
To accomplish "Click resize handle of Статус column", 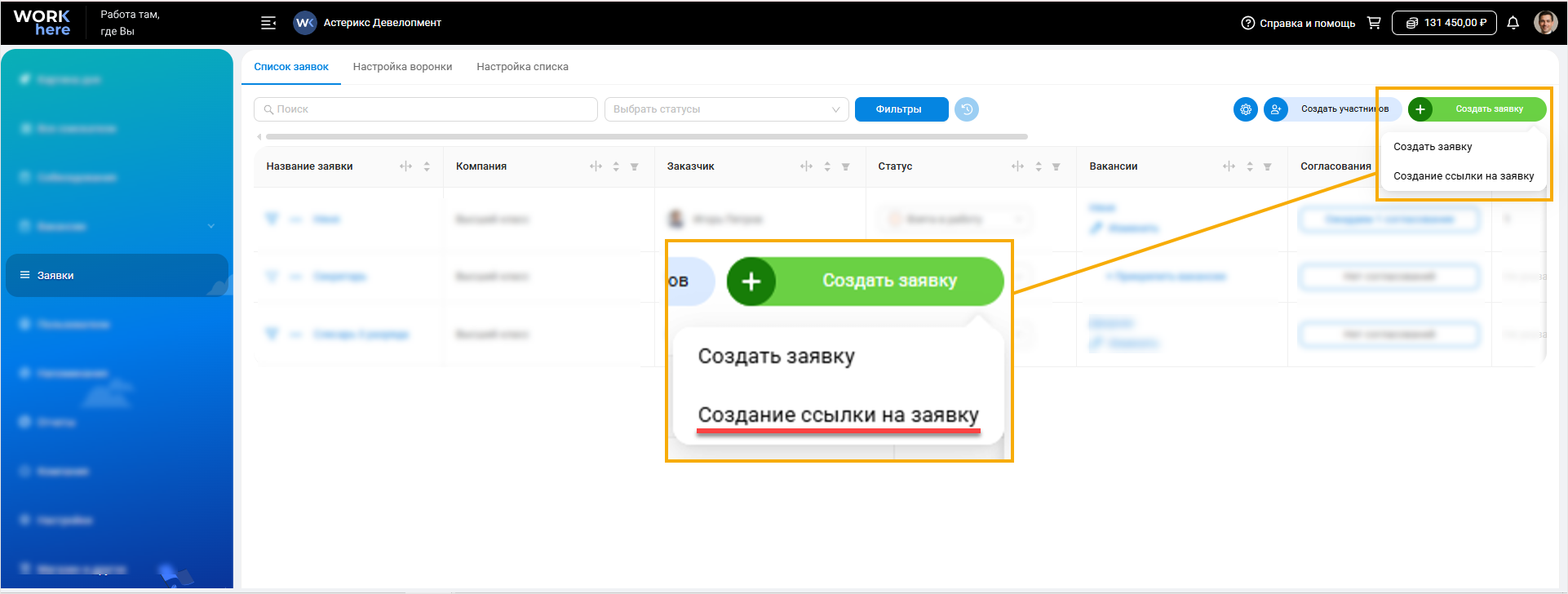I will point(1017,166).
